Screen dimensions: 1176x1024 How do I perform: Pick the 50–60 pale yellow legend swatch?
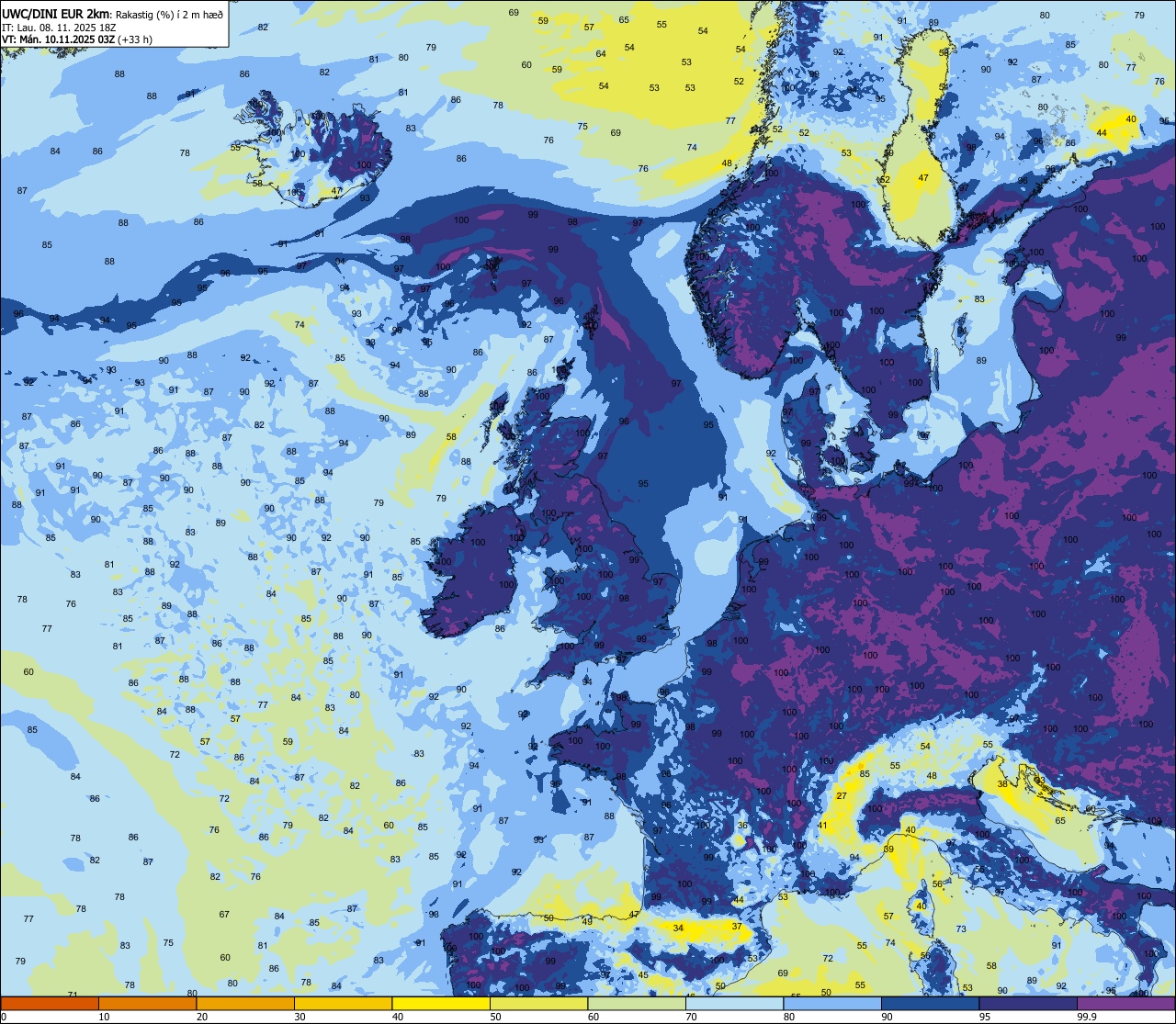[x=538, y=1003]
